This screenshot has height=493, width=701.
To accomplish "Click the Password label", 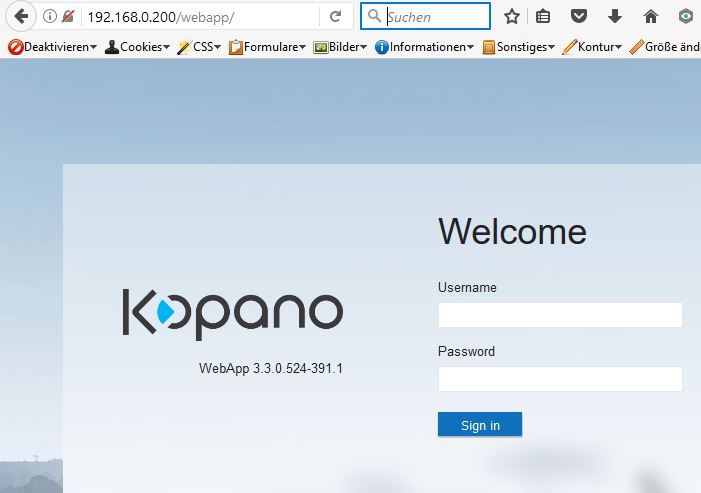I will coord(466,351).
